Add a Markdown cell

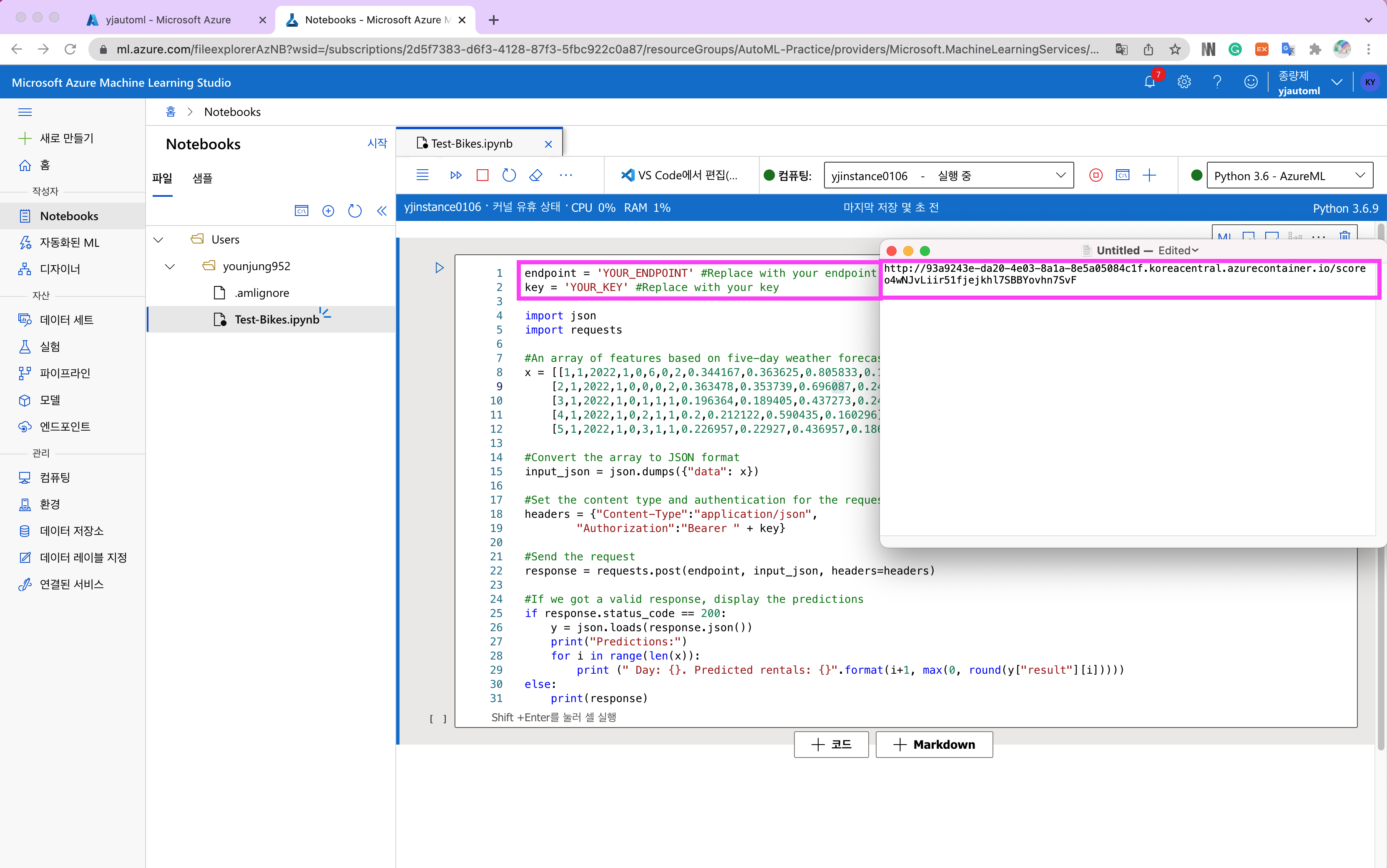[x=934, y=744]
